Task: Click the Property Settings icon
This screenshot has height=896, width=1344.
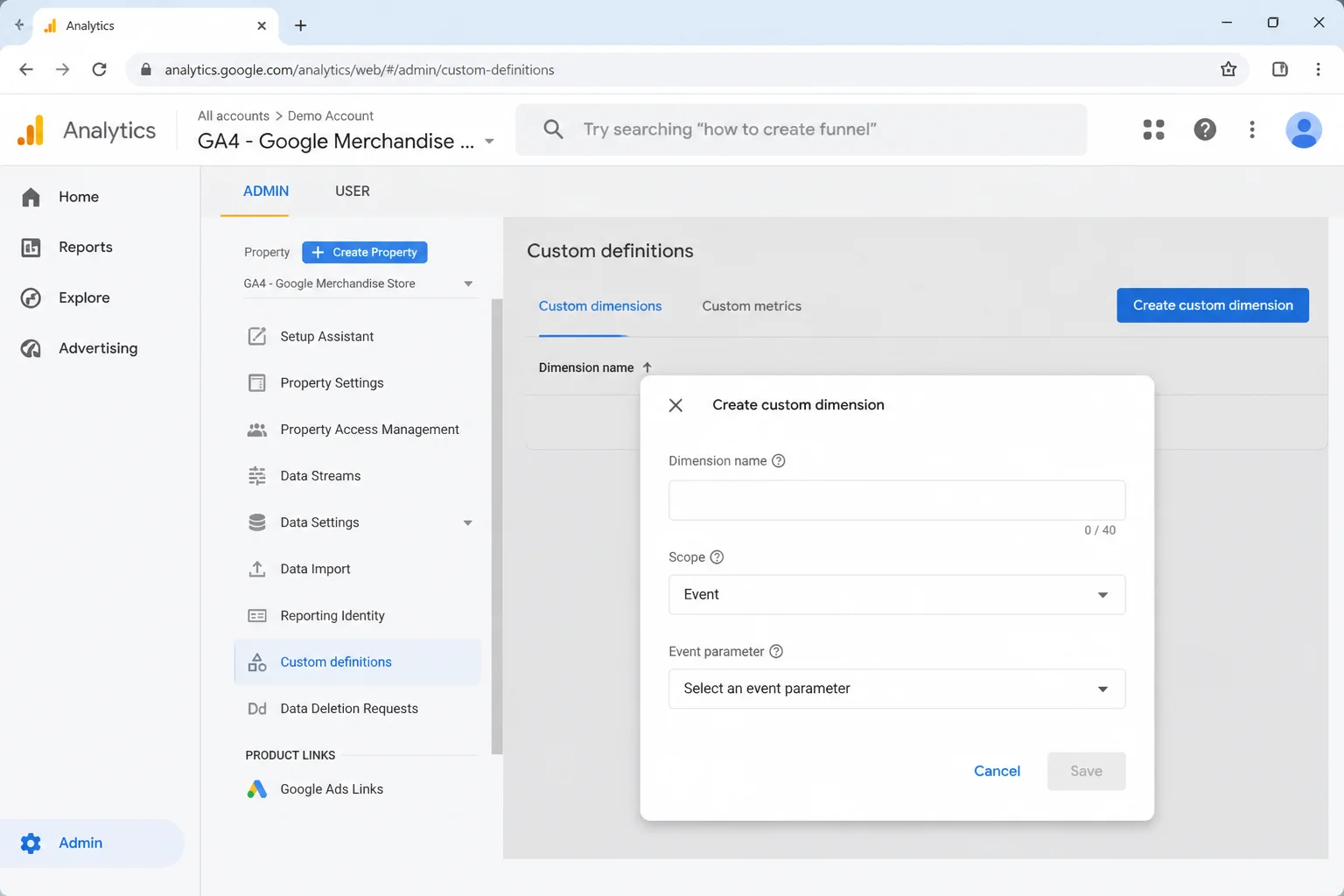Action: (256, 382)
